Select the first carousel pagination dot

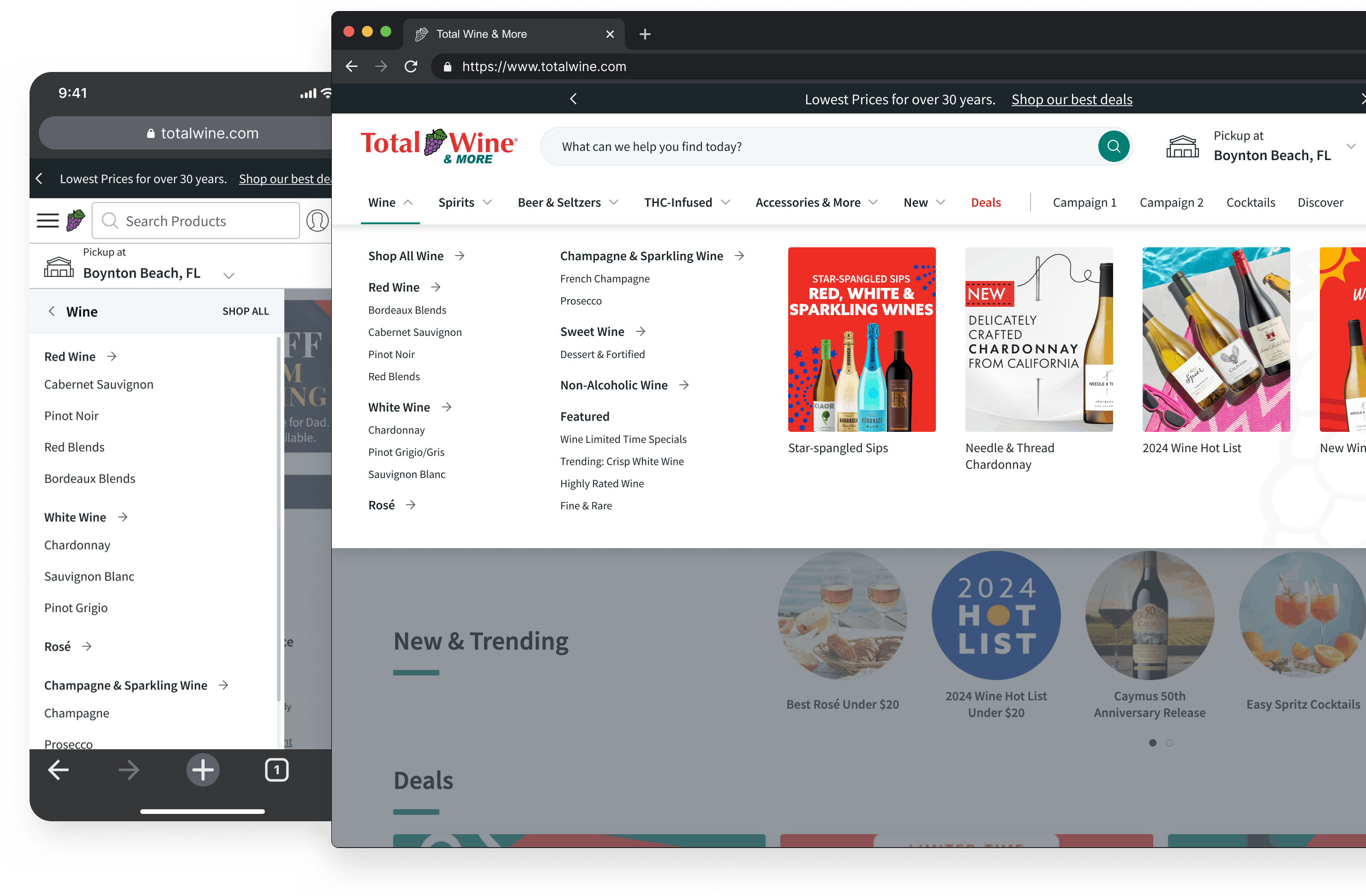tap(1152, 743)
